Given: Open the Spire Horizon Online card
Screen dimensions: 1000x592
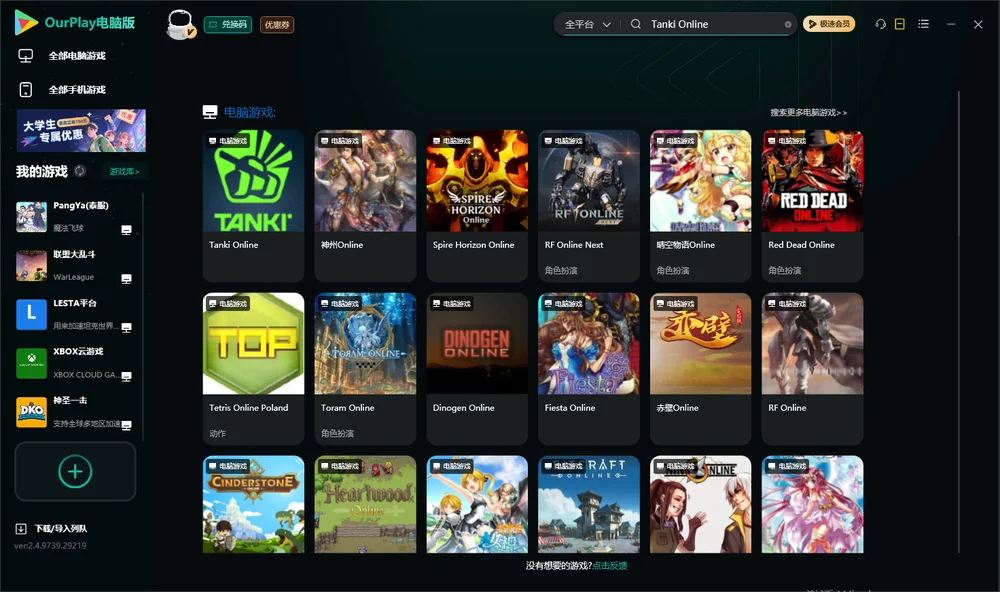Looking at the screenshot, I should (477, 205).
